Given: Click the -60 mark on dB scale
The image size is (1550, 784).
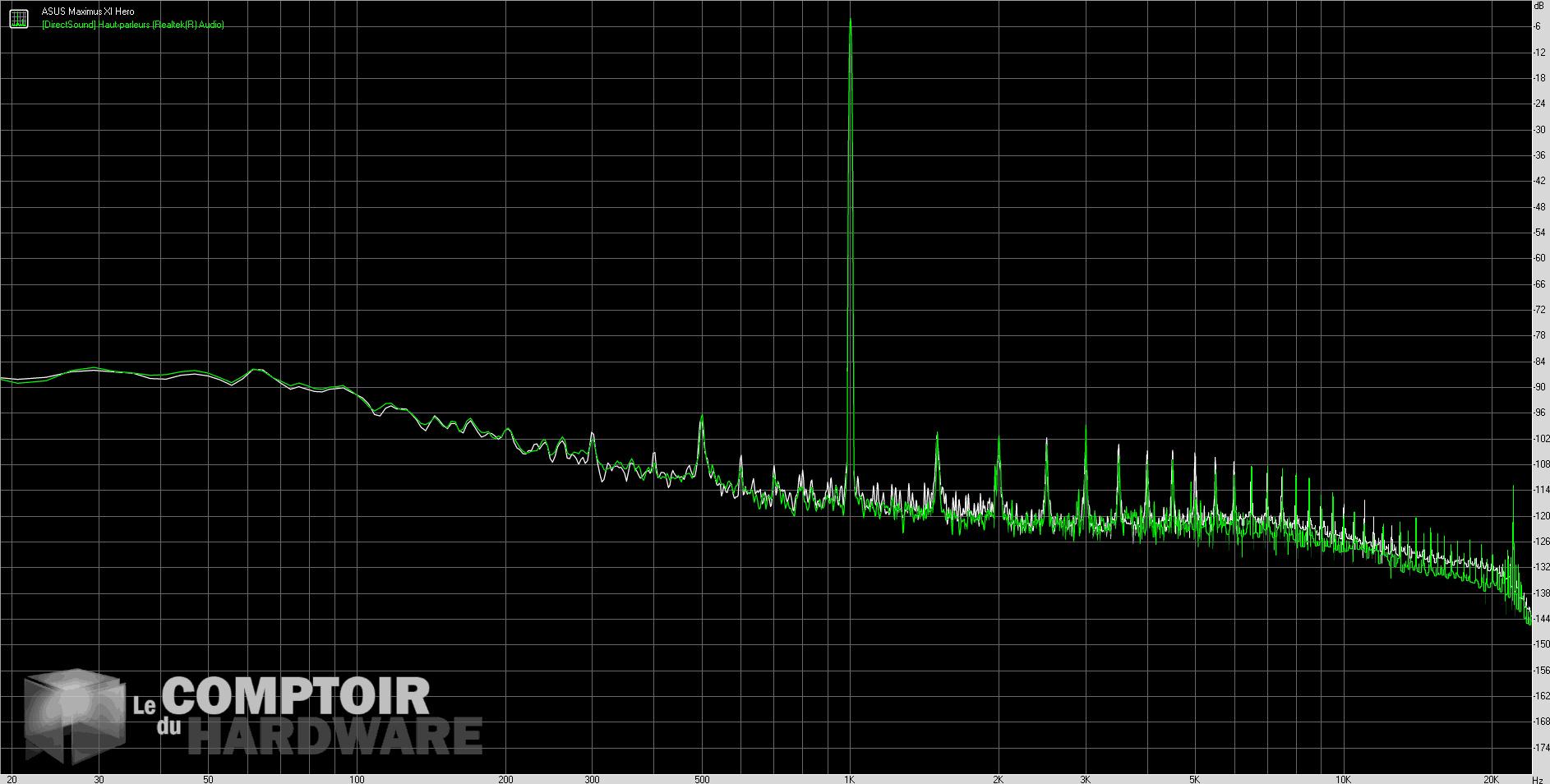Looking at the screenshot, I should 1539,258.
